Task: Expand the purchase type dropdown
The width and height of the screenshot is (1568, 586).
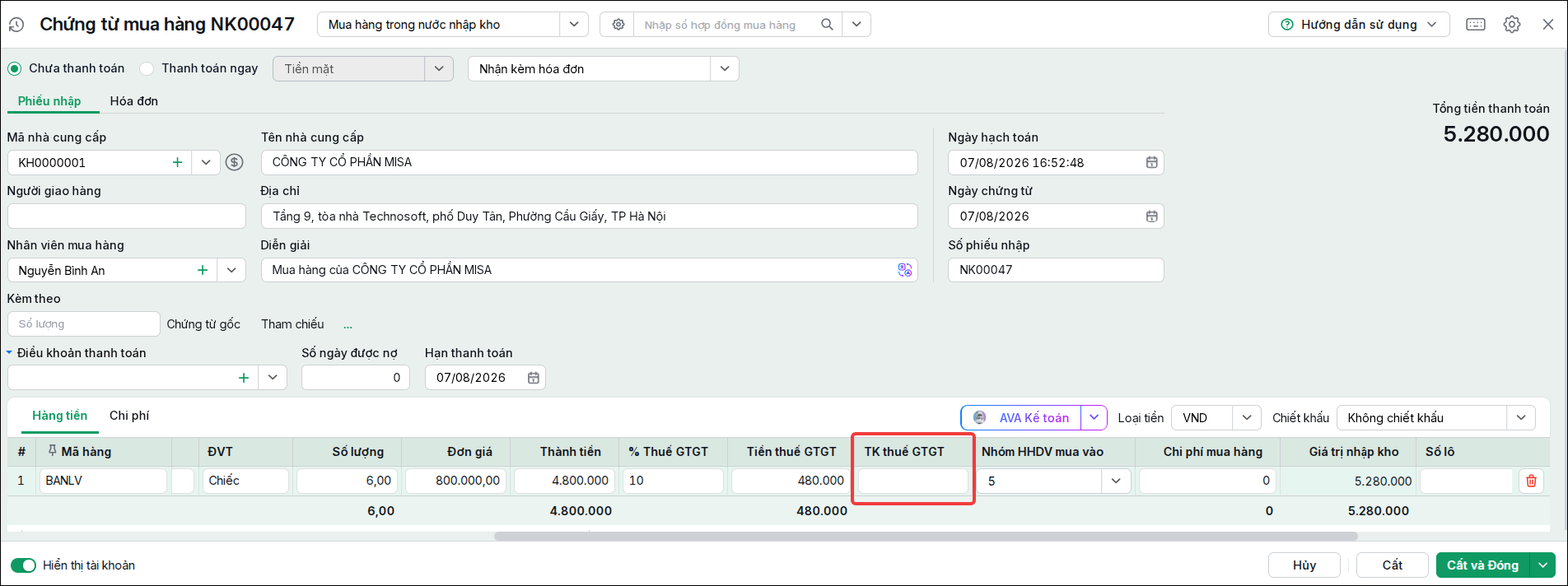Action: click(x=574, y=25)
